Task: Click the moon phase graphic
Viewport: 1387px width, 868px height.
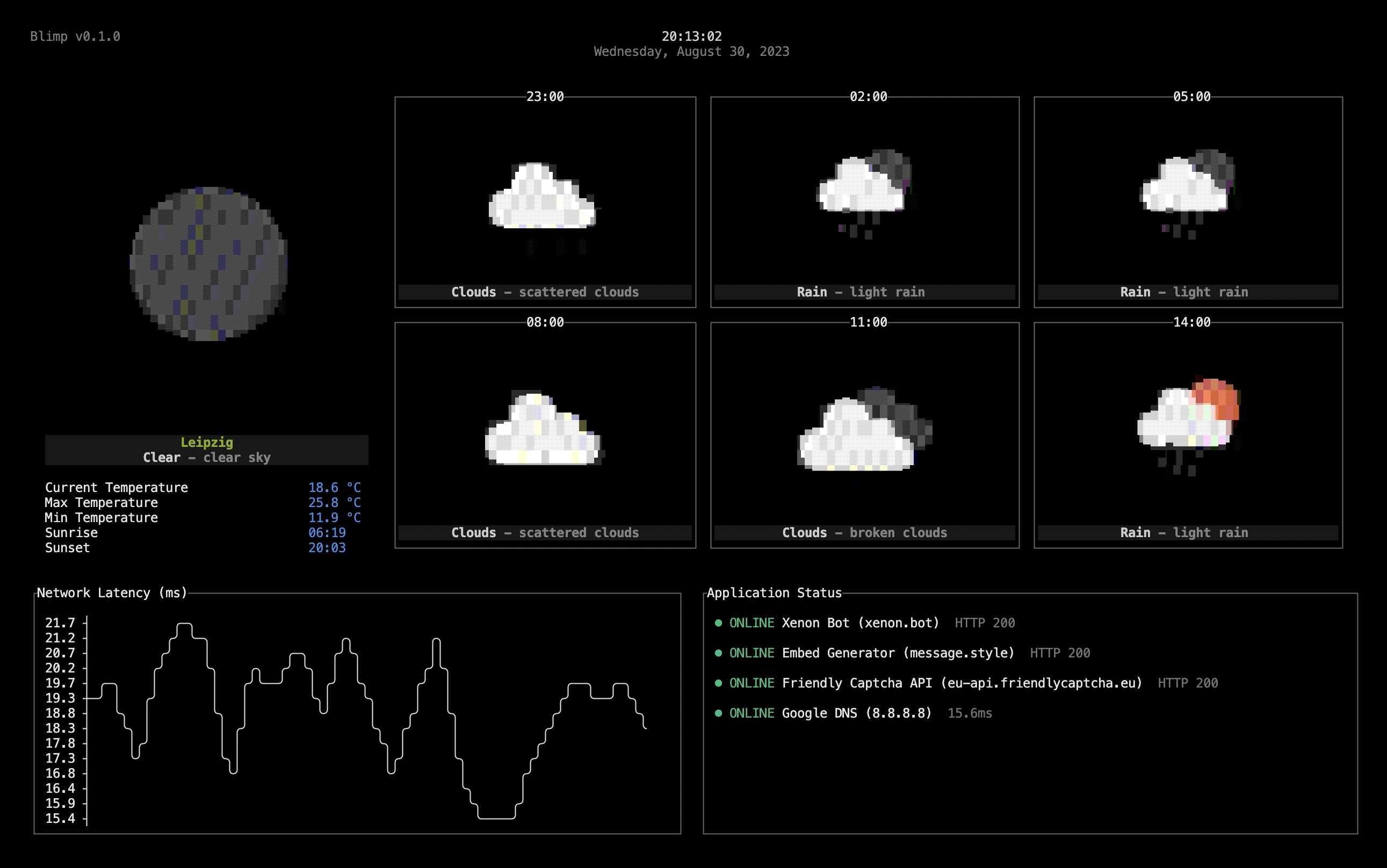Action: tap(210, 264)
